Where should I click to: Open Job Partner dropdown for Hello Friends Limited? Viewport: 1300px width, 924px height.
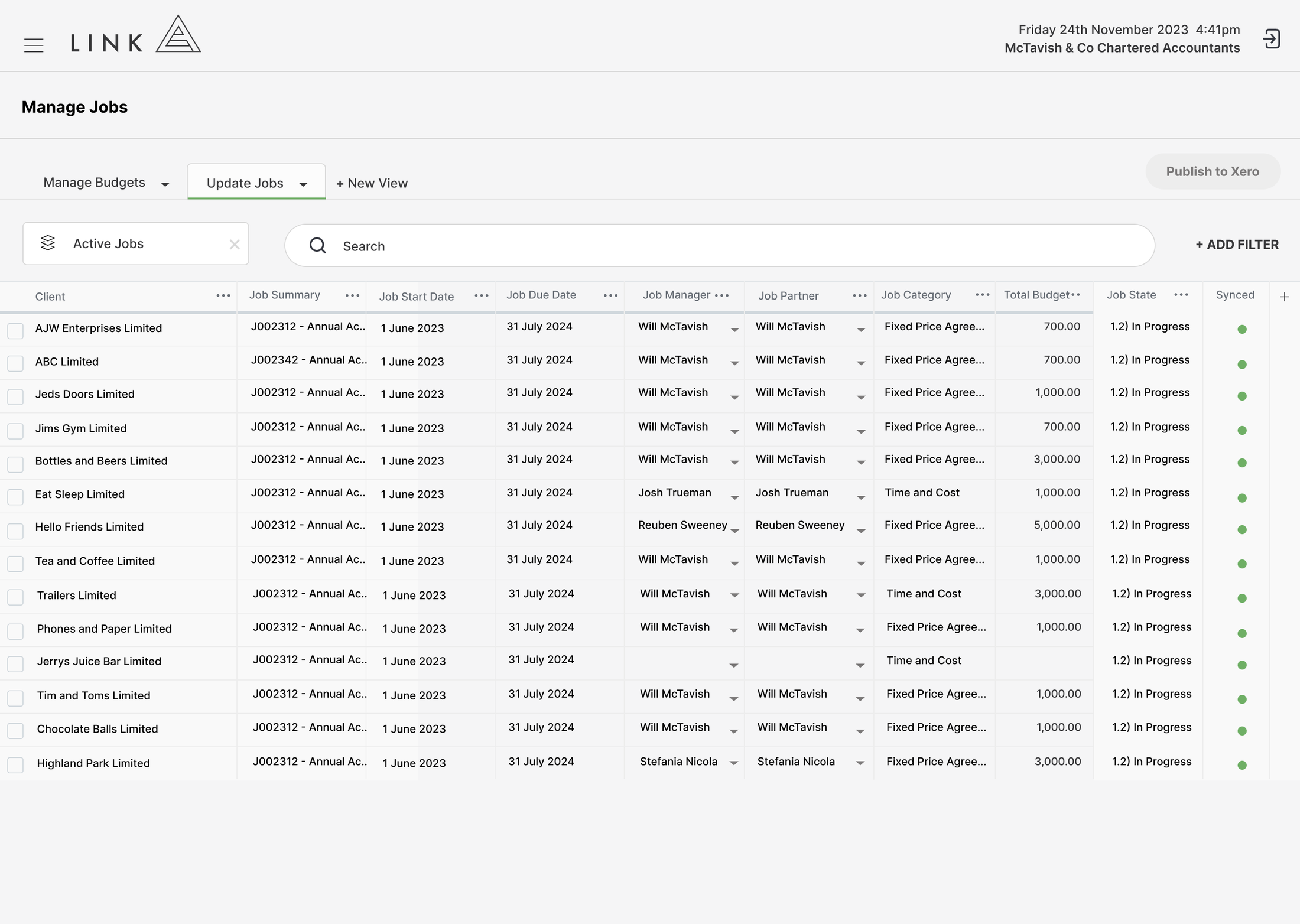point(861,531)
